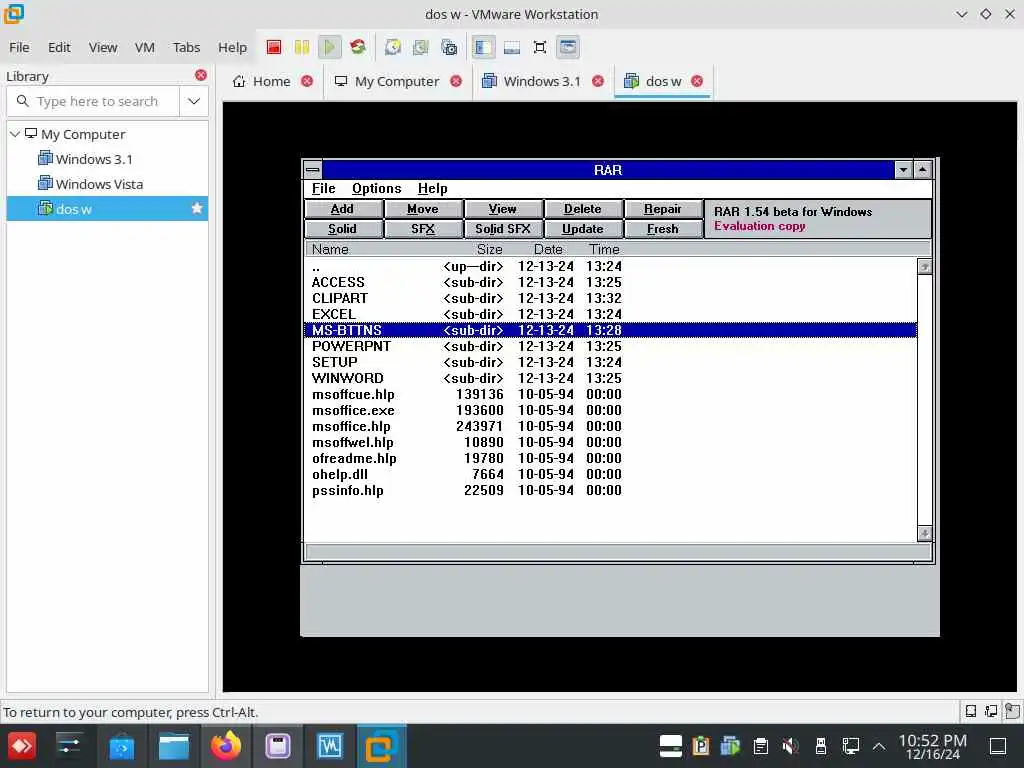Click the RAR list scroll down arrow
This screenshot has width=1024, height=768.
pyautogui.click(x=924, y=534)
